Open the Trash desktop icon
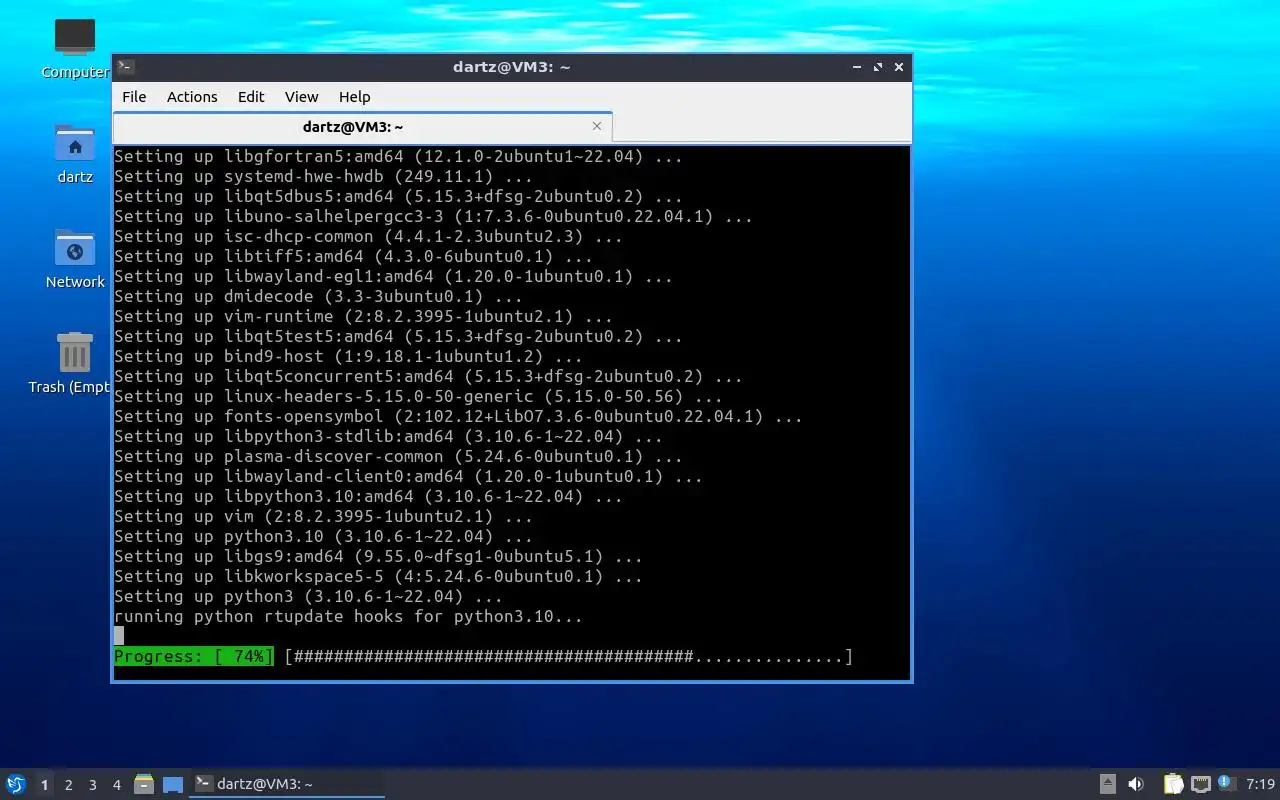 point(70,364)
